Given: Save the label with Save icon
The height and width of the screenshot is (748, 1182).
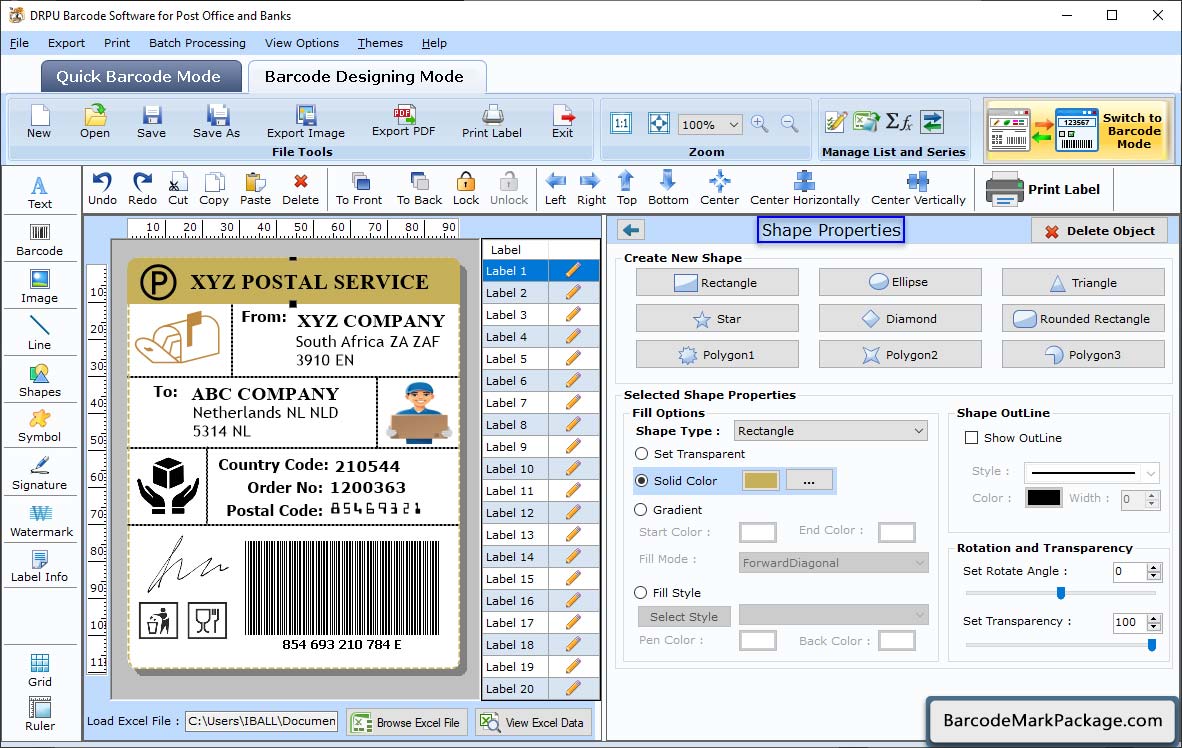Looking at the screenshot, I should pyautogui.click(x=152, y=122).
